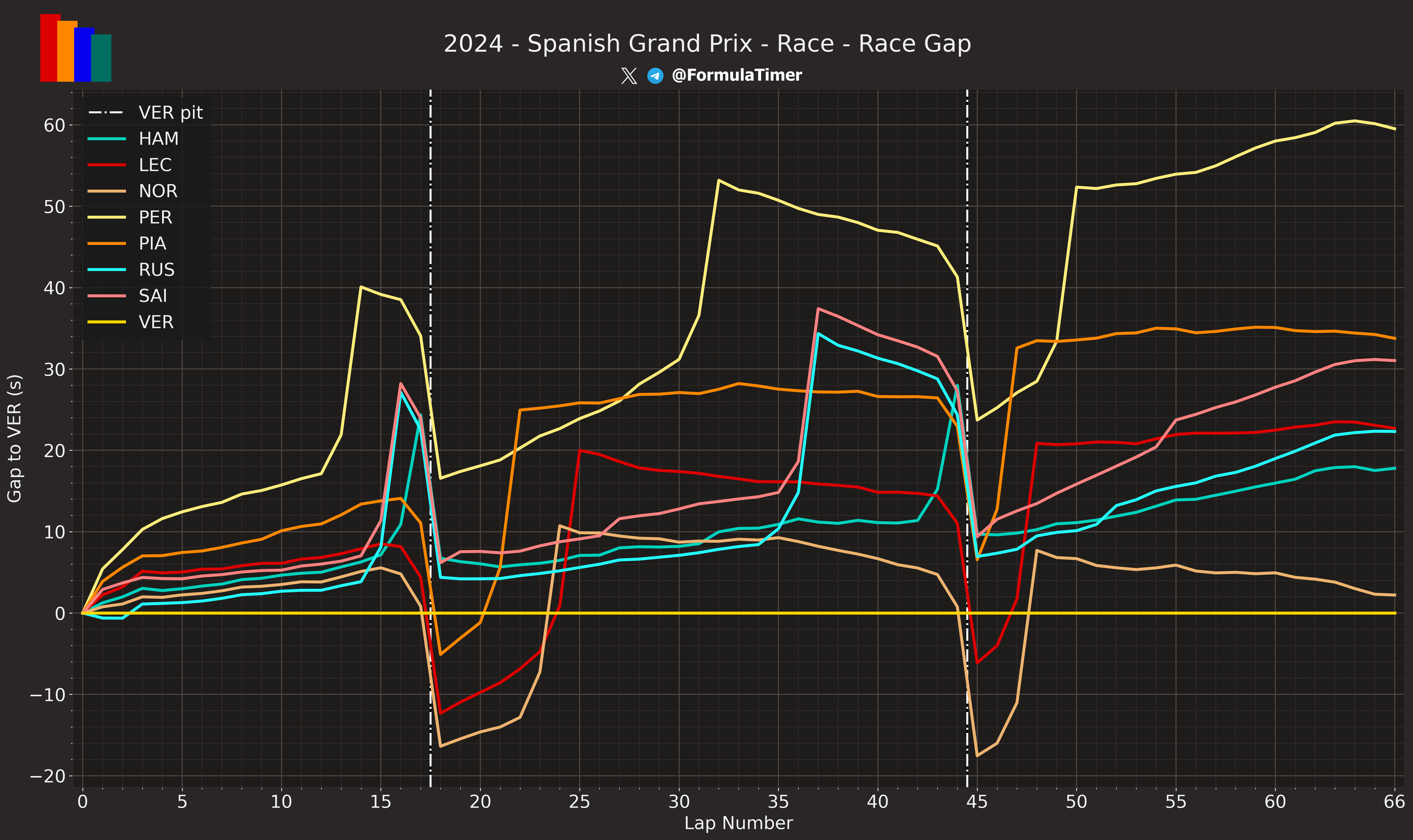Choose the 'SAI' legend label
Screen dimensions: 1413x840
tap(153, 296)
